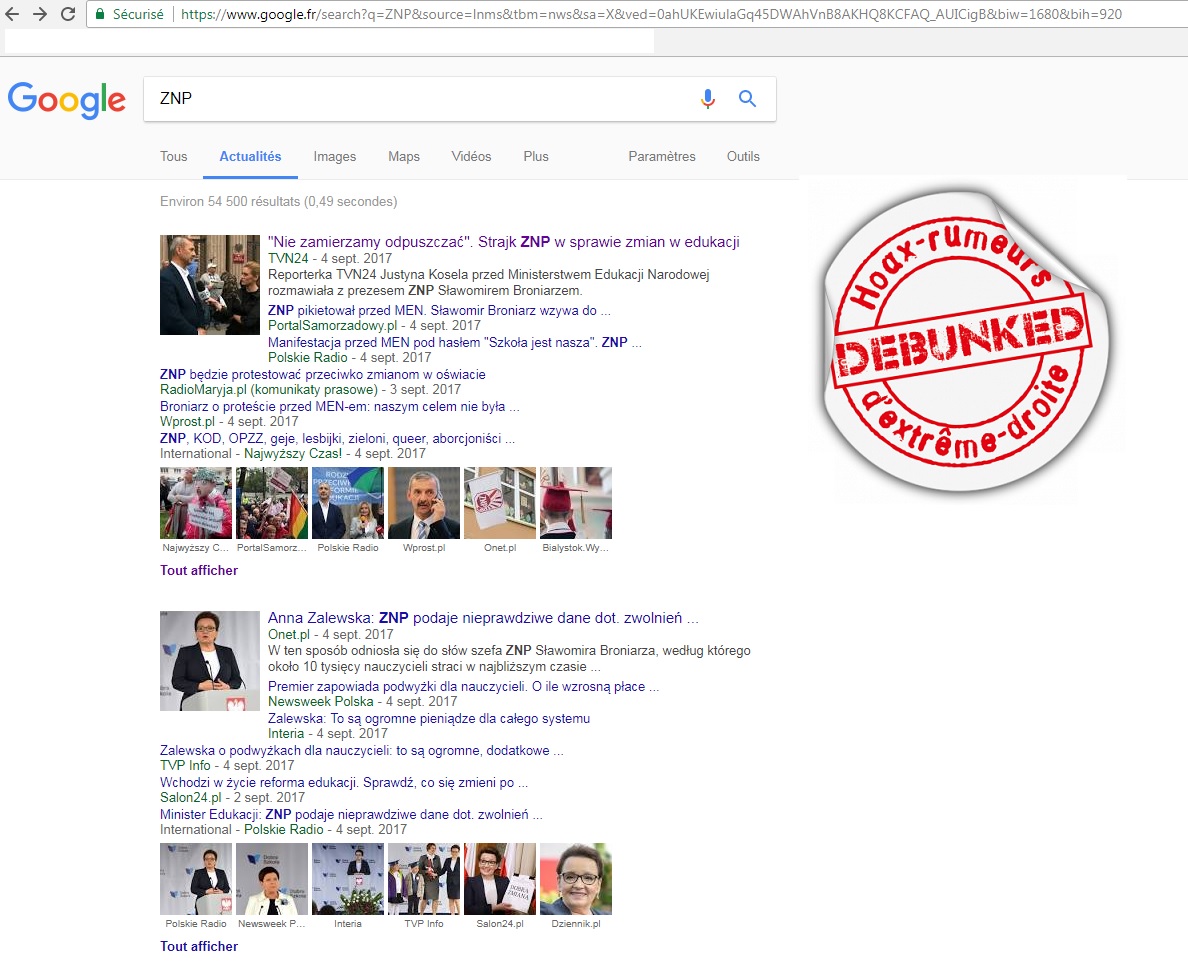Open "Zalewska o podwyżkach dla nauczycieli" link
The width and height of the screenshot is (1188, 968).
pyautogui.click(x=361, y=750)
